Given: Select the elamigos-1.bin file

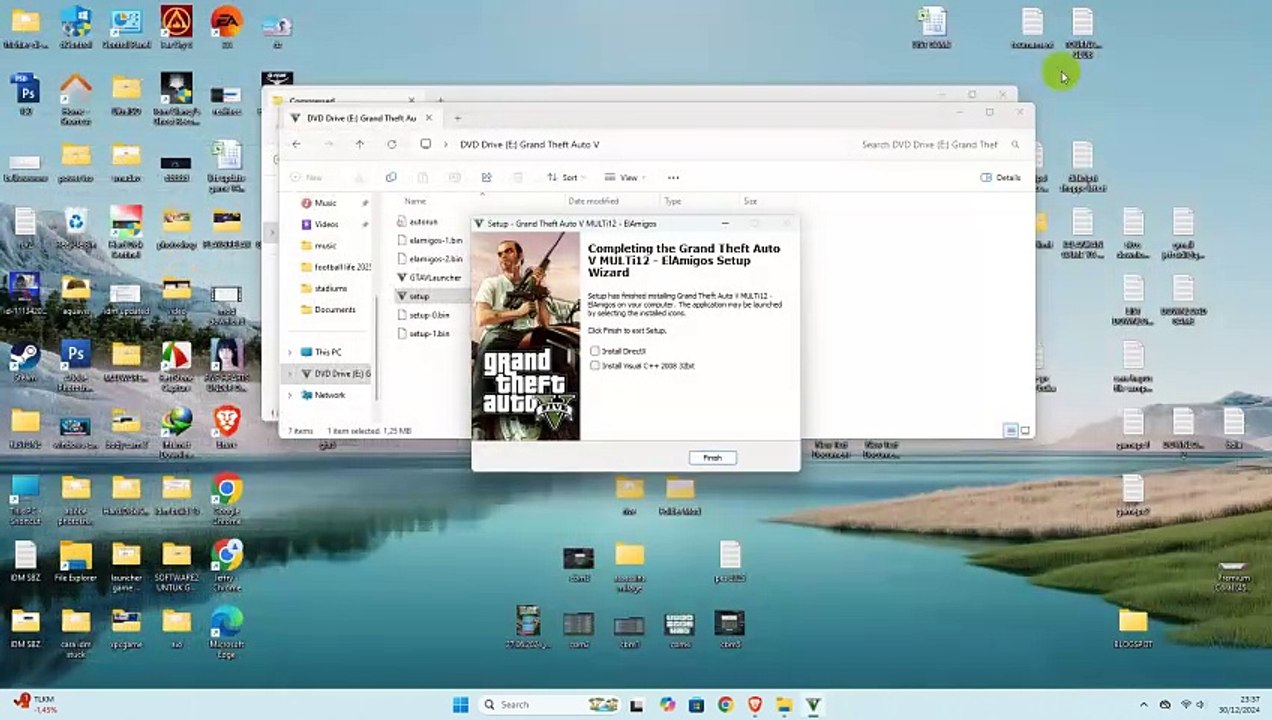Looking at the screenshot, I should tap(435, 241).
